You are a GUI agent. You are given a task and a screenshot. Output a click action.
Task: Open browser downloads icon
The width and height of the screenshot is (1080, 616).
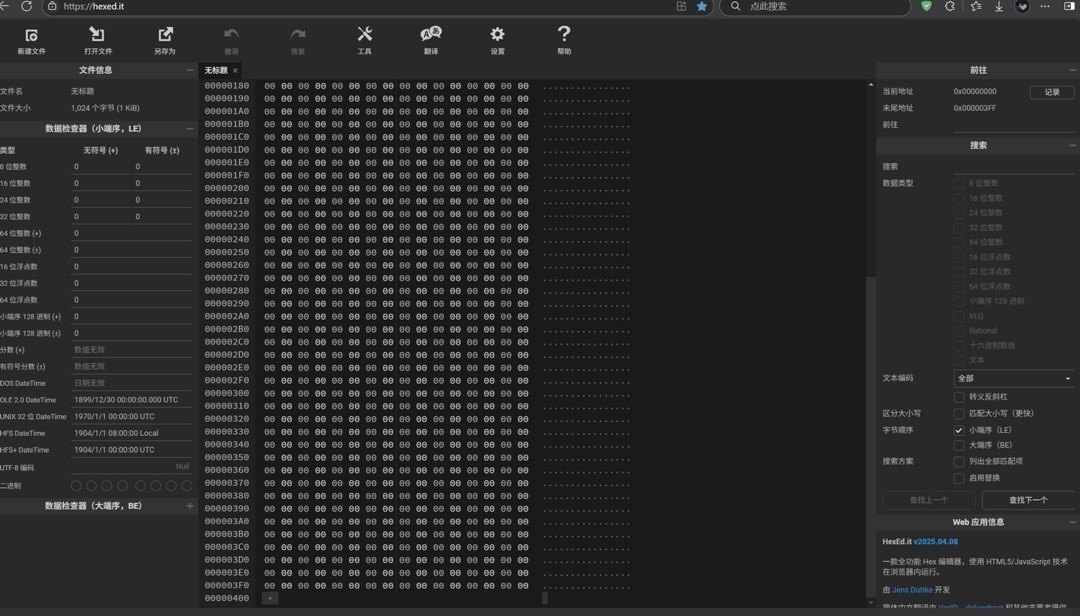[x=999, y=6]
